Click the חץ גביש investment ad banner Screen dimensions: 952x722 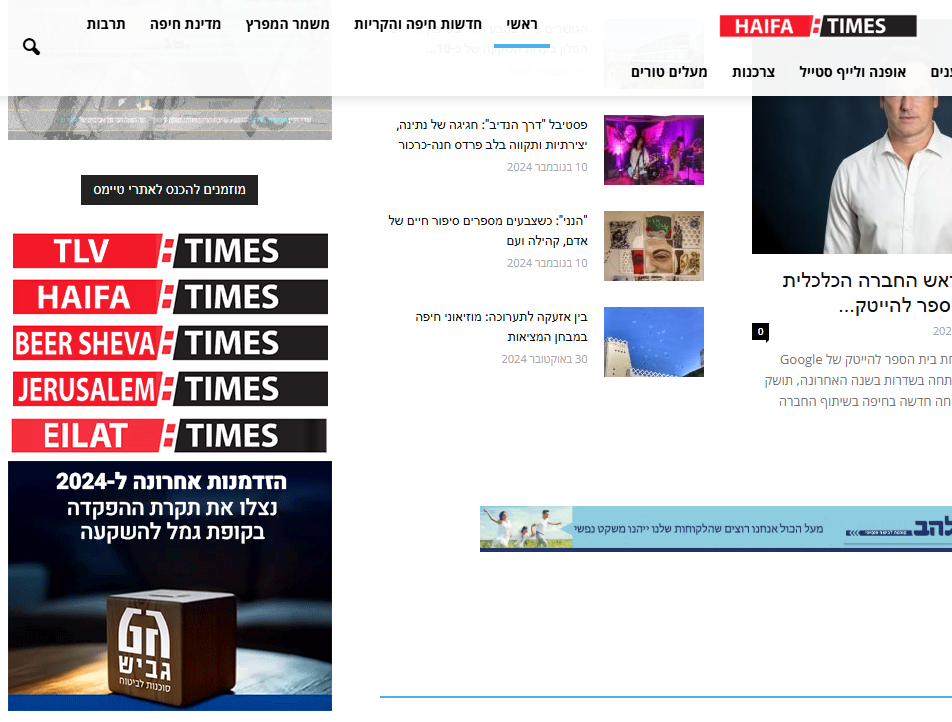pos(170,585)
